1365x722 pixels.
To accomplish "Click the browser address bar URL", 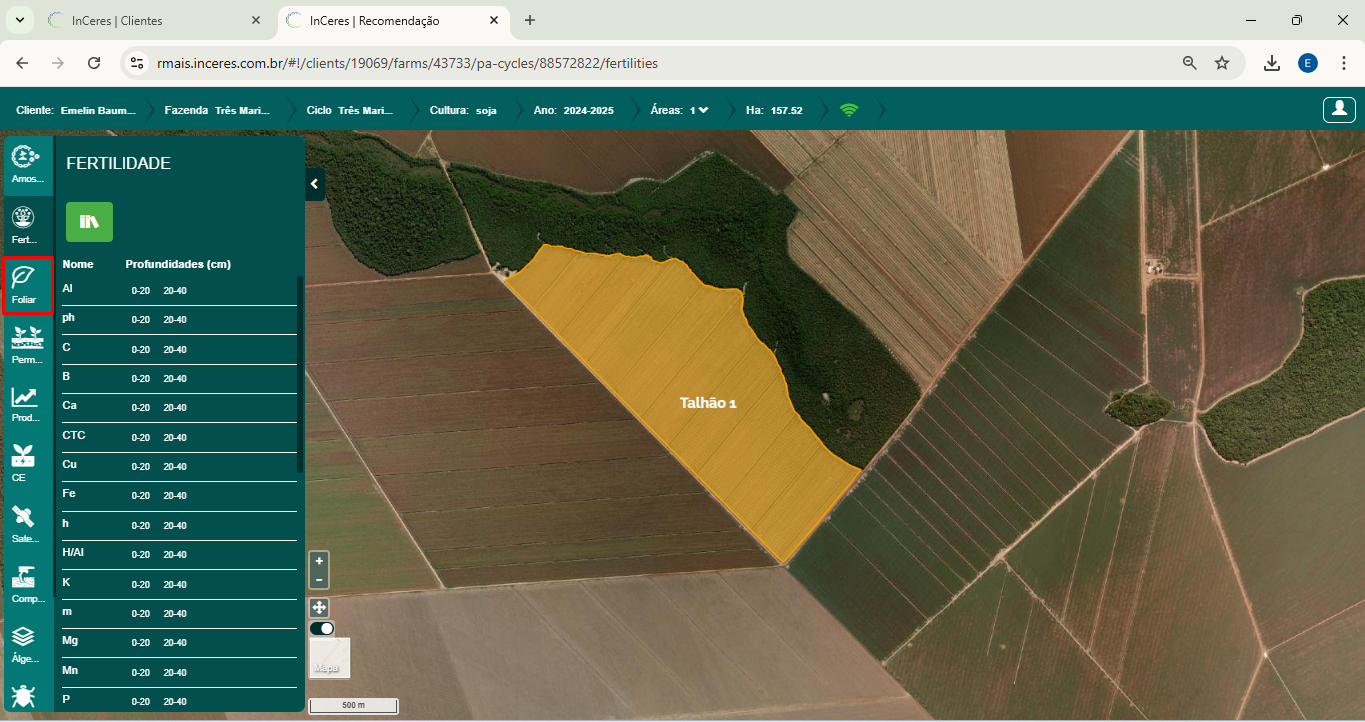I will point(407,63).
